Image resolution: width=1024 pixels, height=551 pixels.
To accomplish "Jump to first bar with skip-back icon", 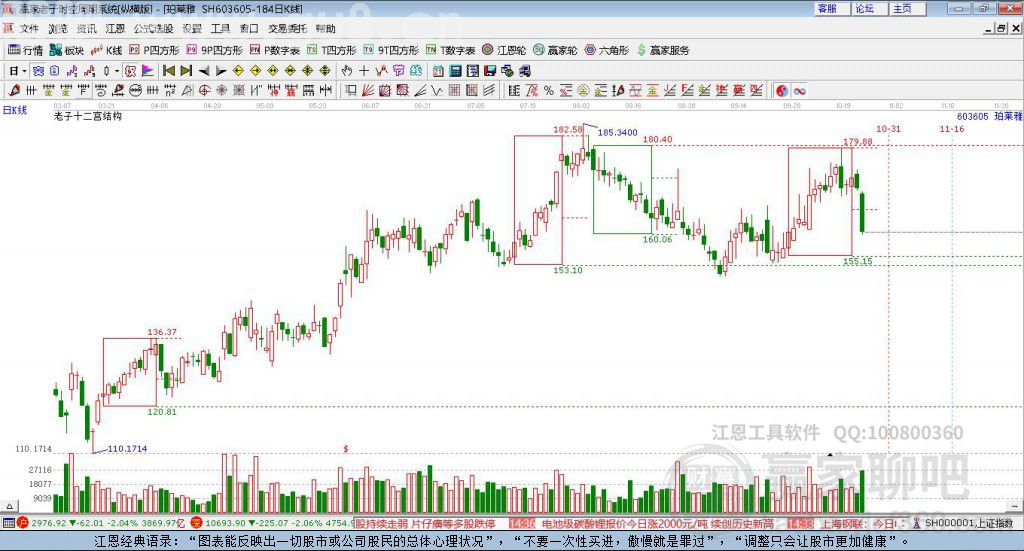I will [x=168, y=71].
